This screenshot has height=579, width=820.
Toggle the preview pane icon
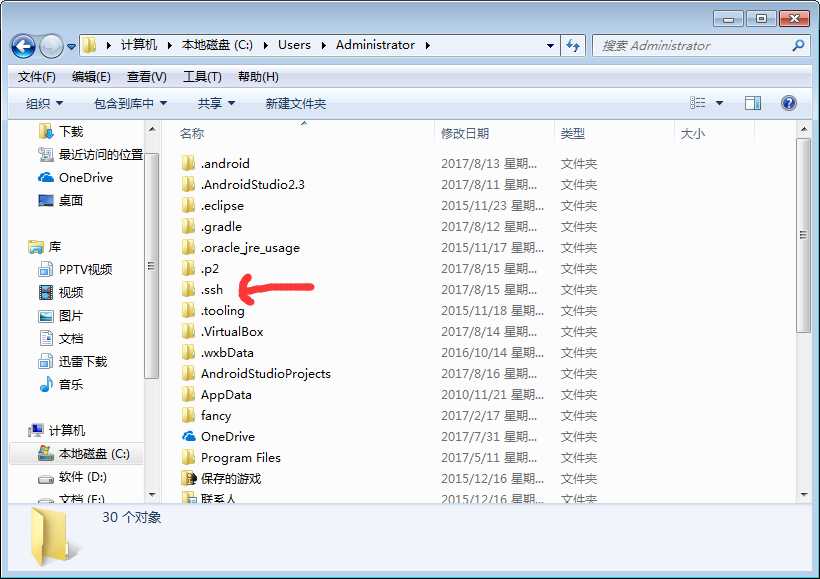tap(753, 103)
